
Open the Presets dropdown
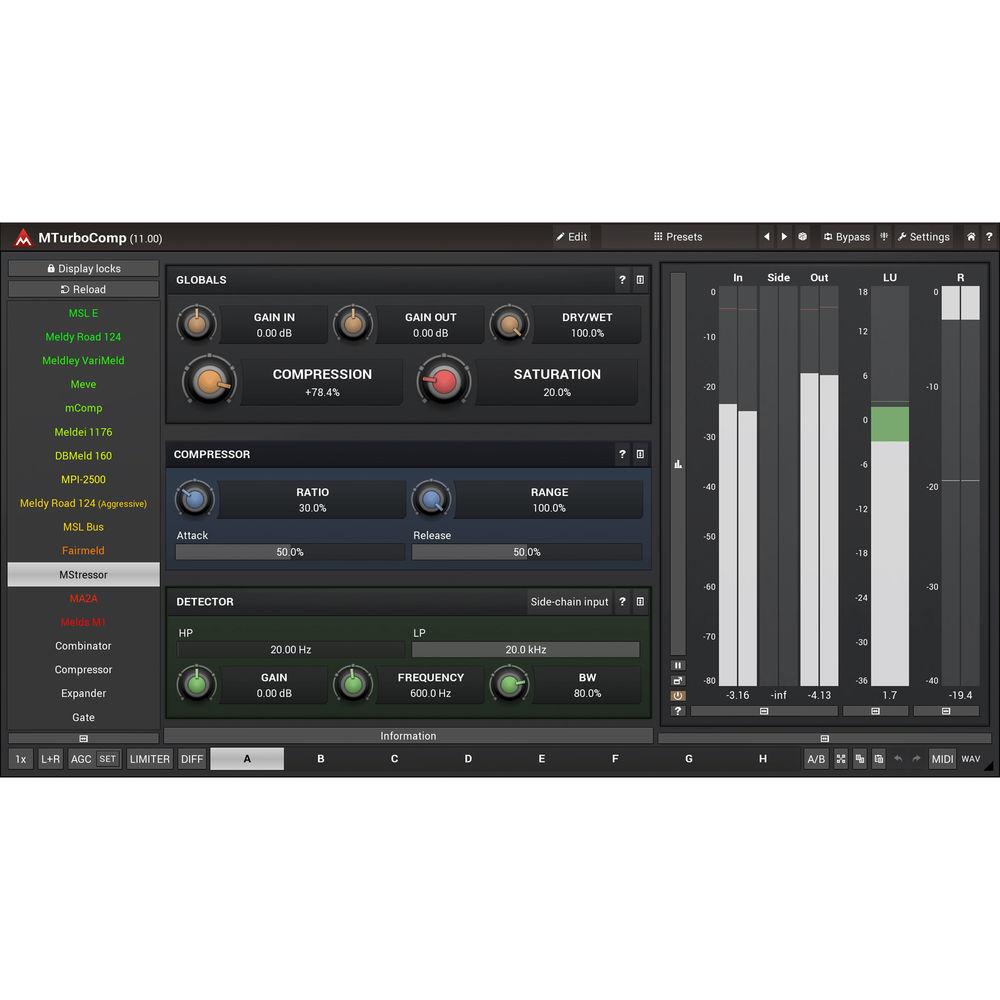(678, 237)
